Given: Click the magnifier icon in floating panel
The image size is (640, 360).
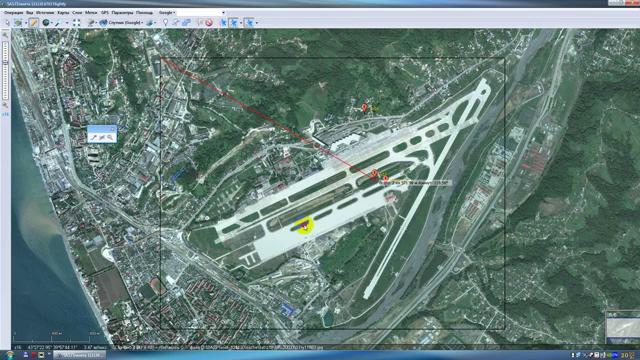Looking at the screenshot, I should click(110, 138).
